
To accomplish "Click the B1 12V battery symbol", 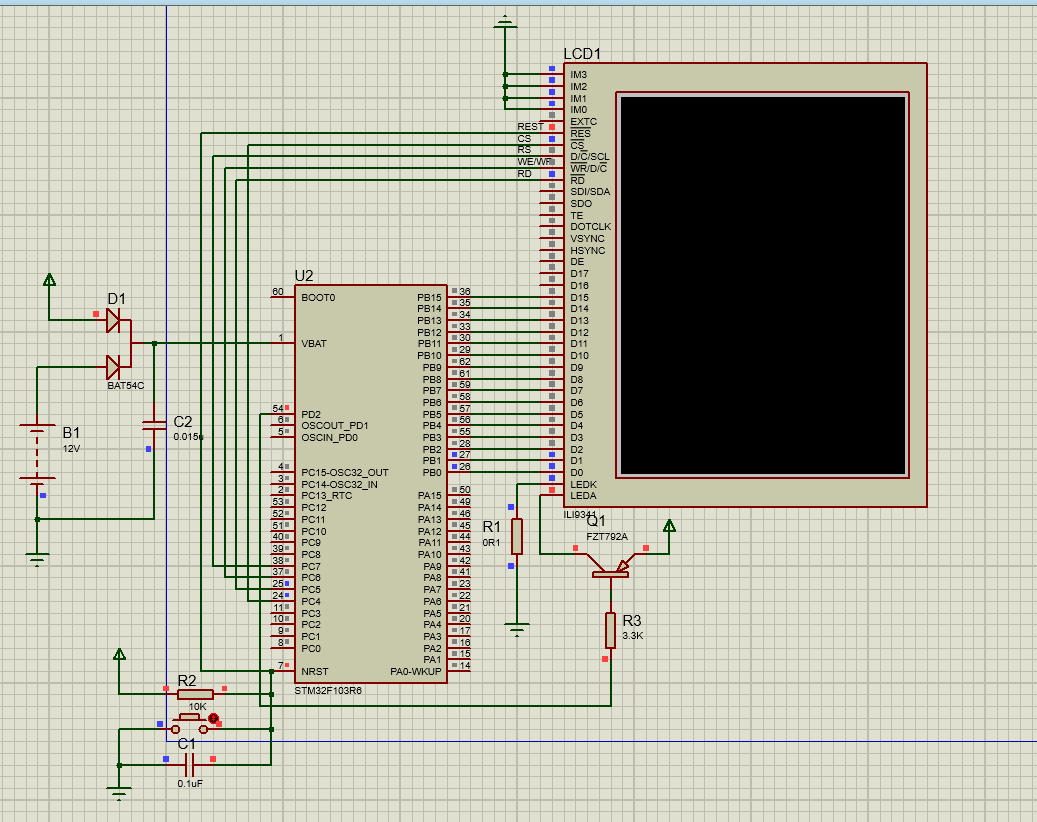I will 38,455.
